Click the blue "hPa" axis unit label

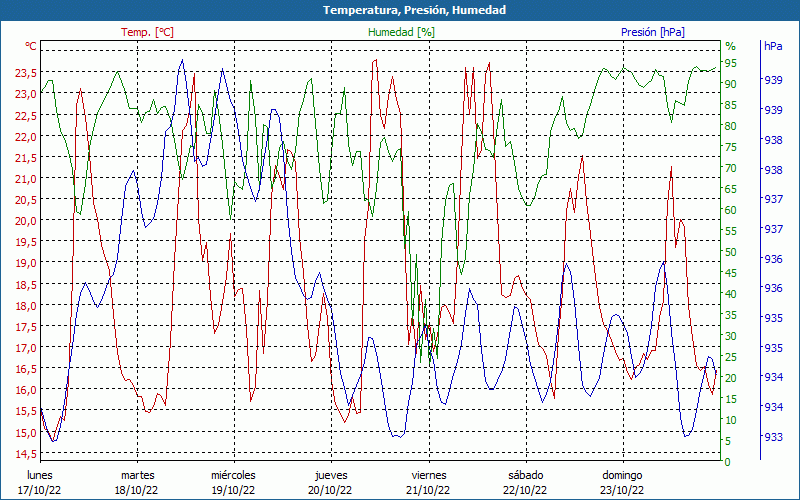[773, 46]
